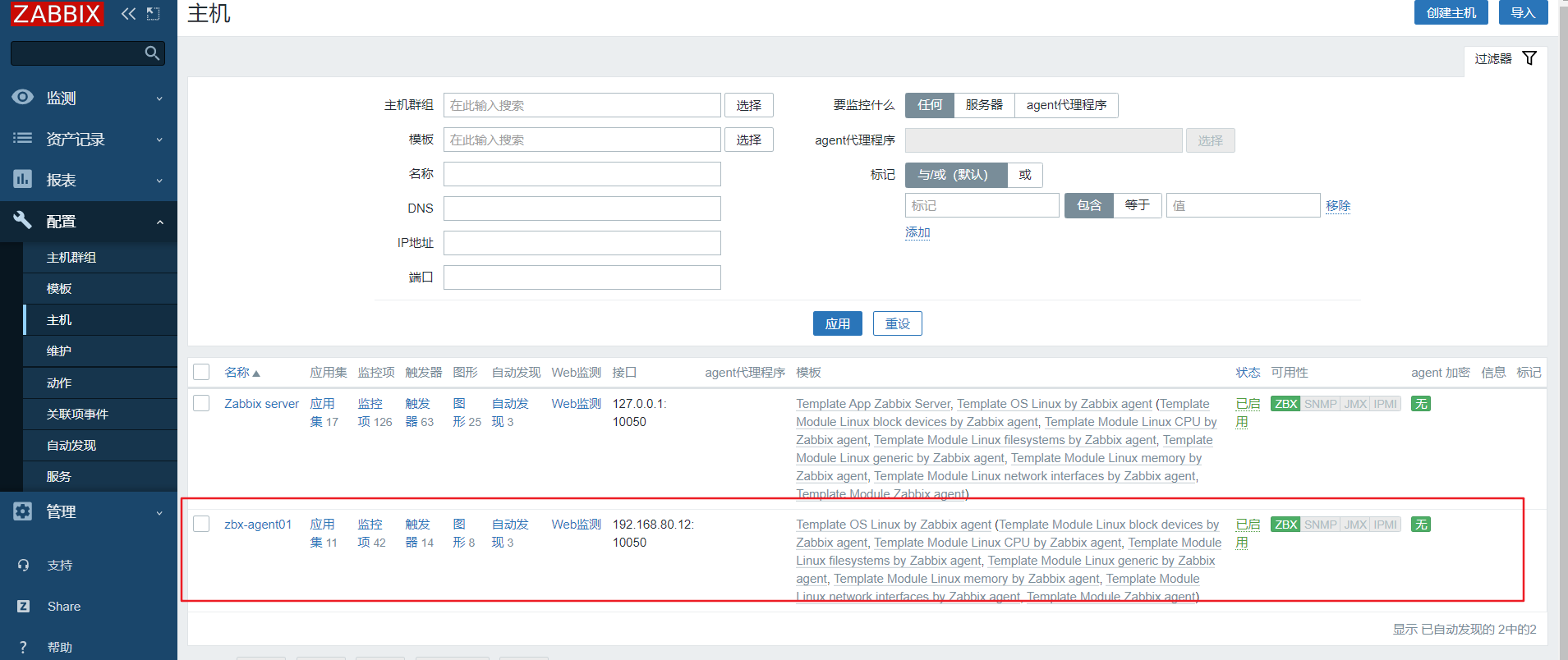
Task: Click ZBX availability badge for zbx-agent01
Action: pyautogui.click(x=1285, y=525)
